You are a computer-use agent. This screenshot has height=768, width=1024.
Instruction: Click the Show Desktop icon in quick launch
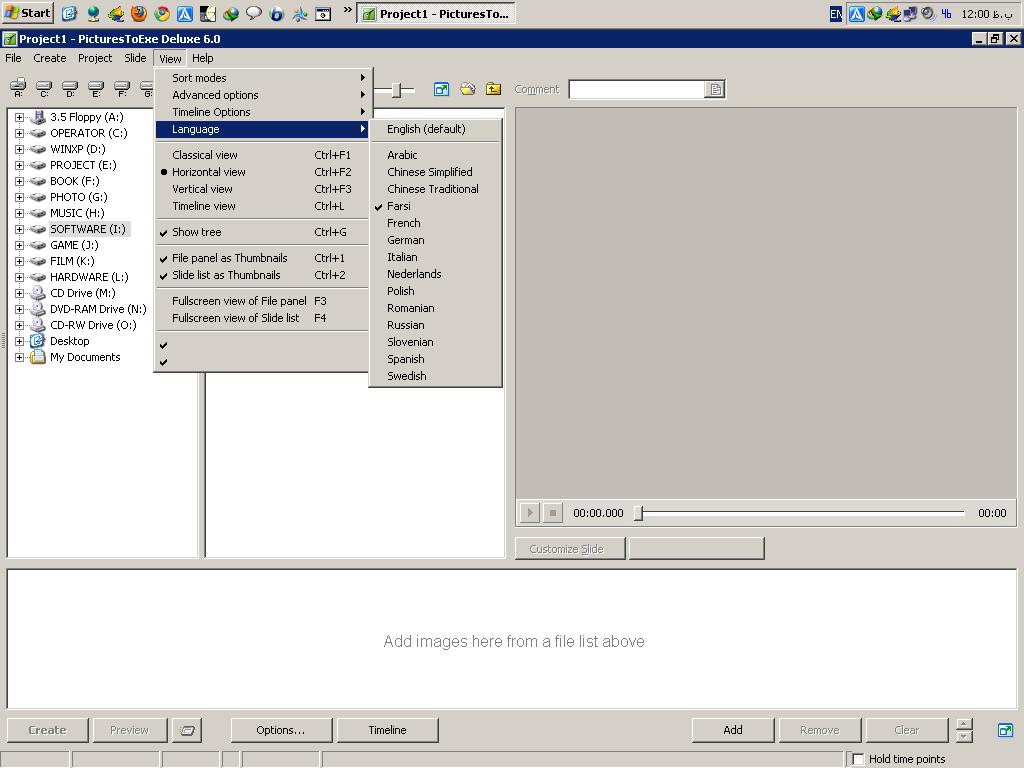click(69, 14)
